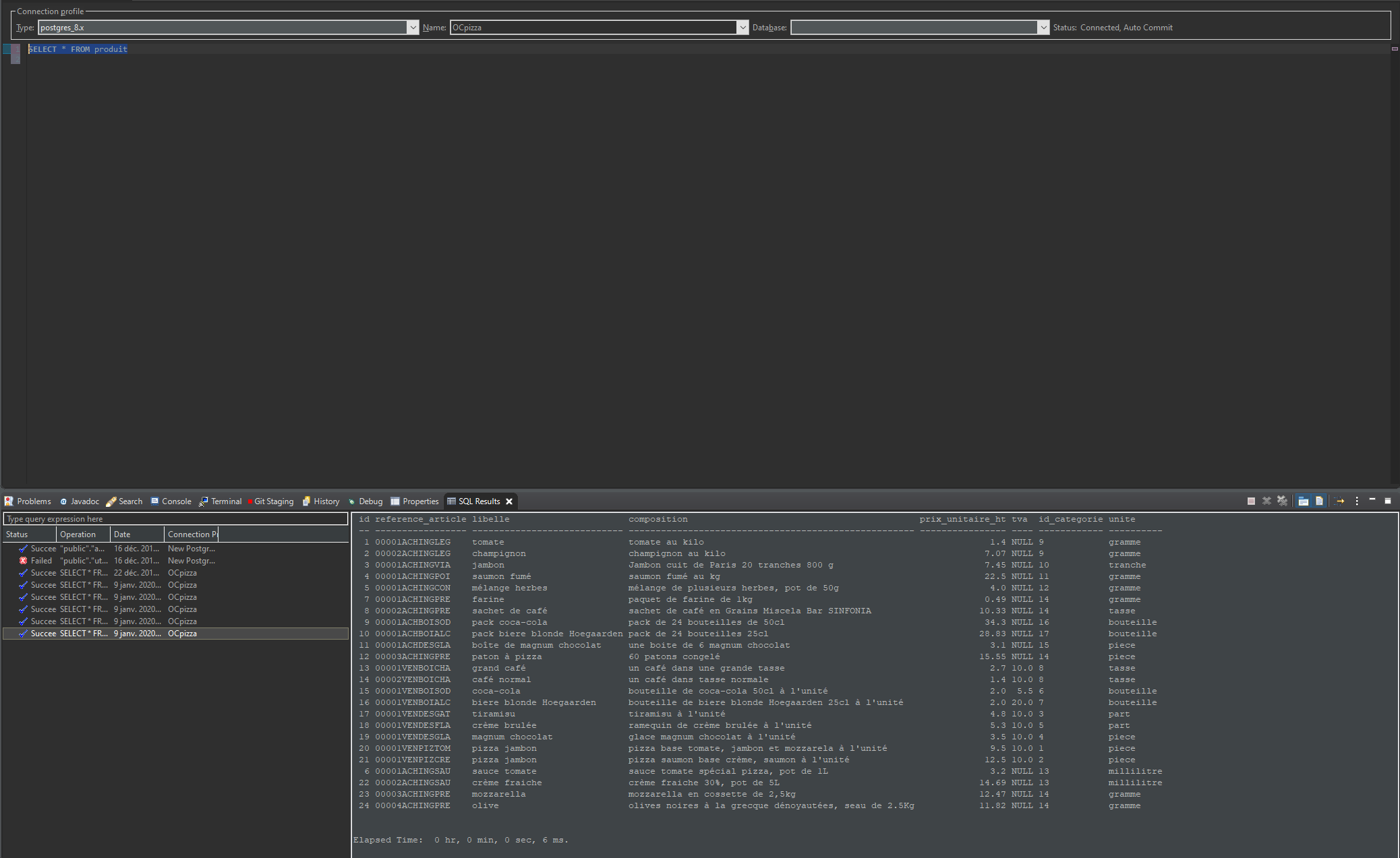Image resolution: width=1400 pixels, height=858 pixels.
Task: Open the SQL Results filter arrow icon
Action: (x=1340, y=501)
